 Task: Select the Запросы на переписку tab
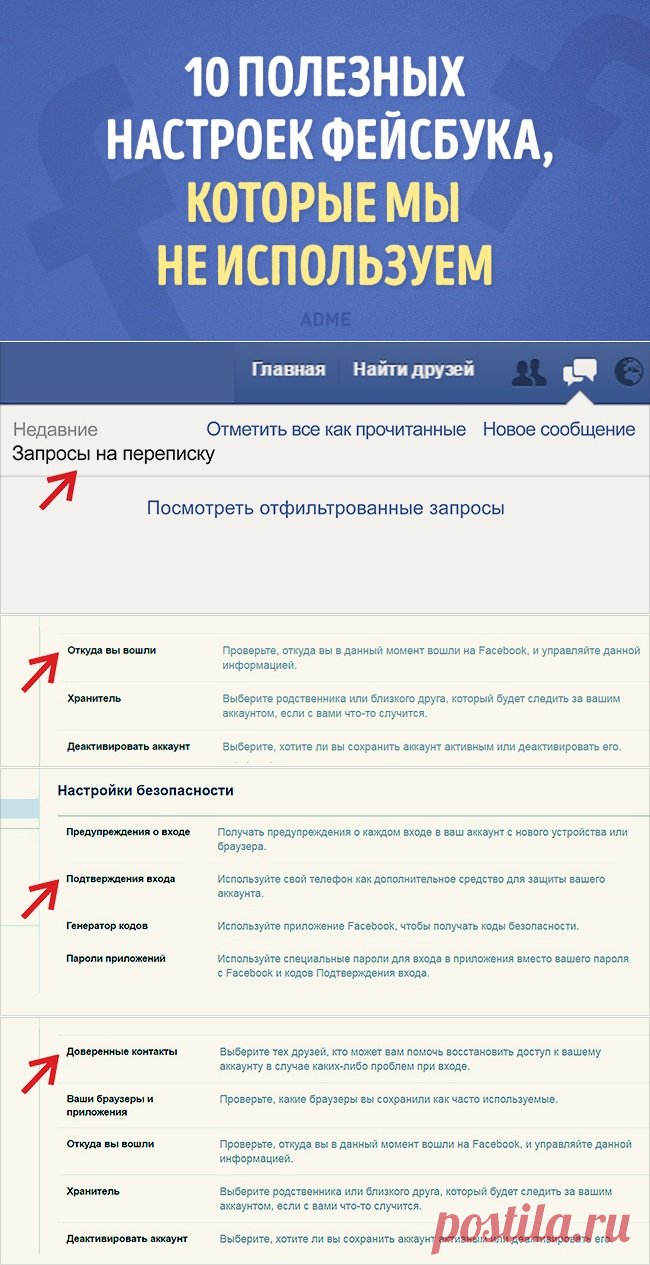click(113, 453)
